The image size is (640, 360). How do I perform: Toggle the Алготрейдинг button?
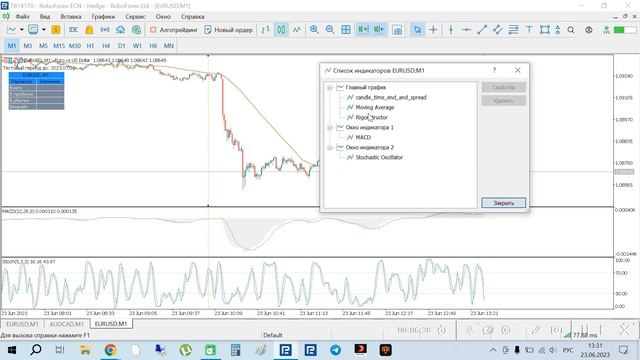(x=173, y=30)
